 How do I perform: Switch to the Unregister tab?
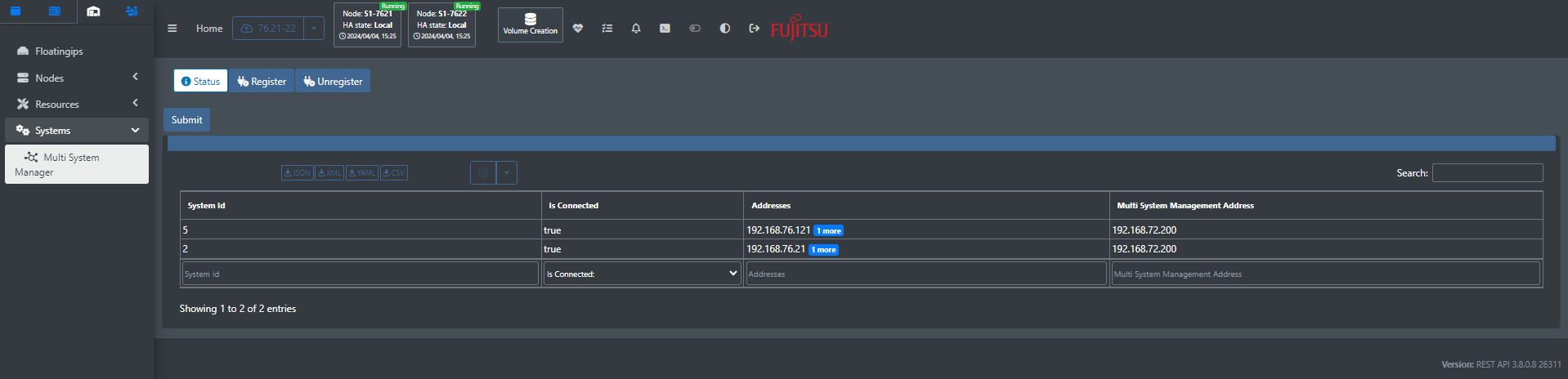[x=333, y=81]
